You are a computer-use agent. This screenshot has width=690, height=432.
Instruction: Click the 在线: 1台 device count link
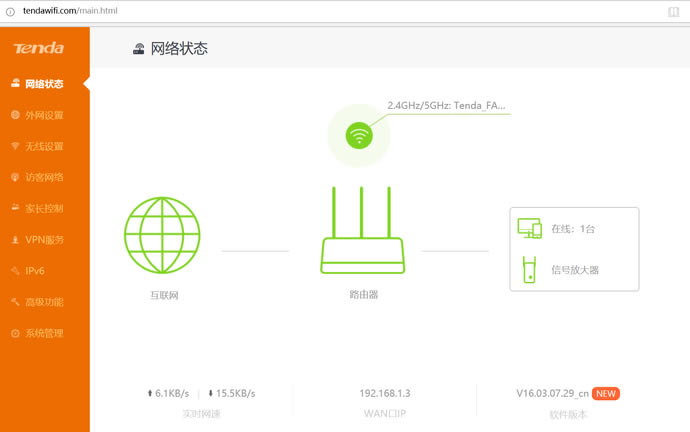point(573,229)
